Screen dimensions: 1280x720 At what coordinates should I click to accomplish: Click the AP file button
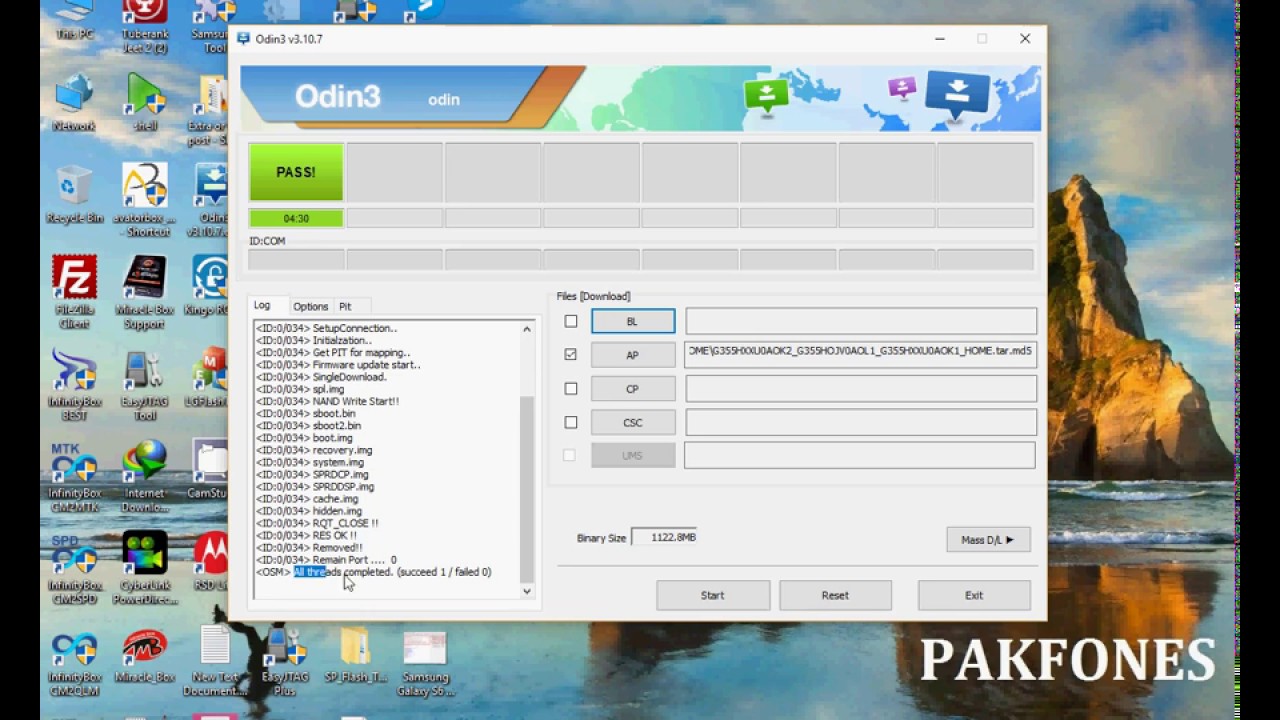pyautogui.click(x=633, y=355)
